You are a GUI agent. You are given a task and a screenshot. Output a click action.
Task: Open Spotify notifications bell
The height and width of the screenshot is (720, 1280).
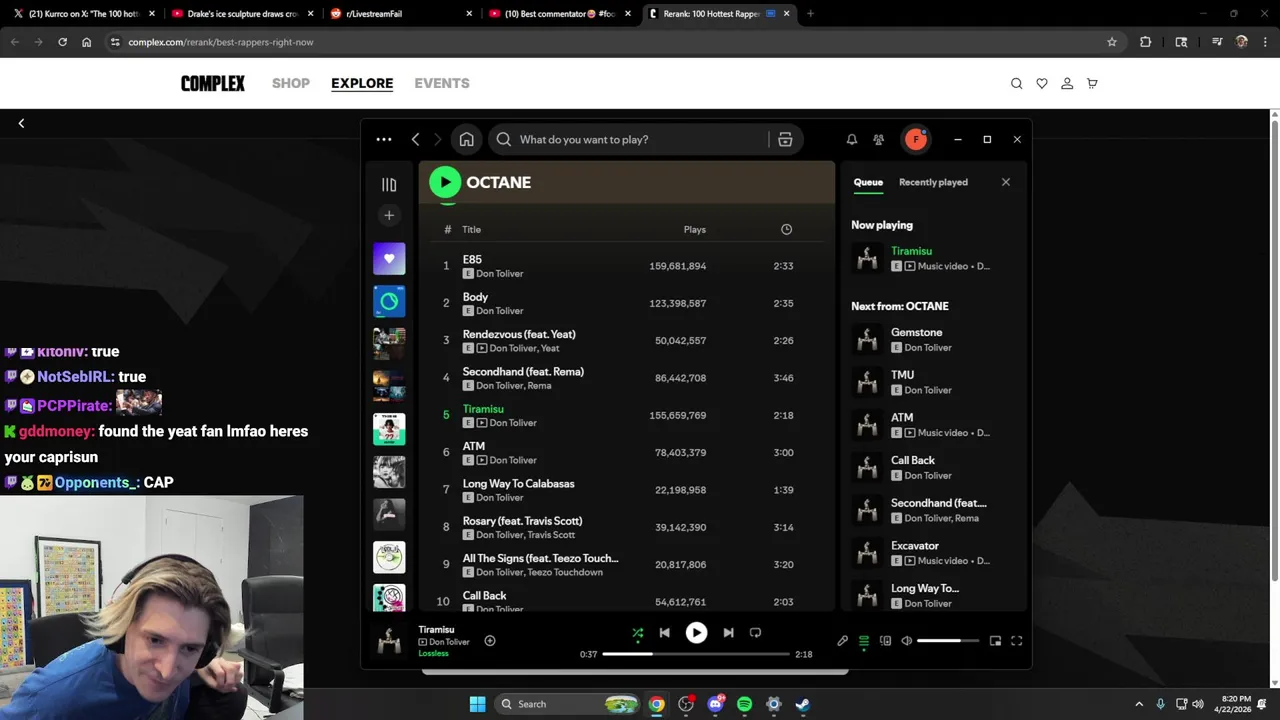[852, 140]
